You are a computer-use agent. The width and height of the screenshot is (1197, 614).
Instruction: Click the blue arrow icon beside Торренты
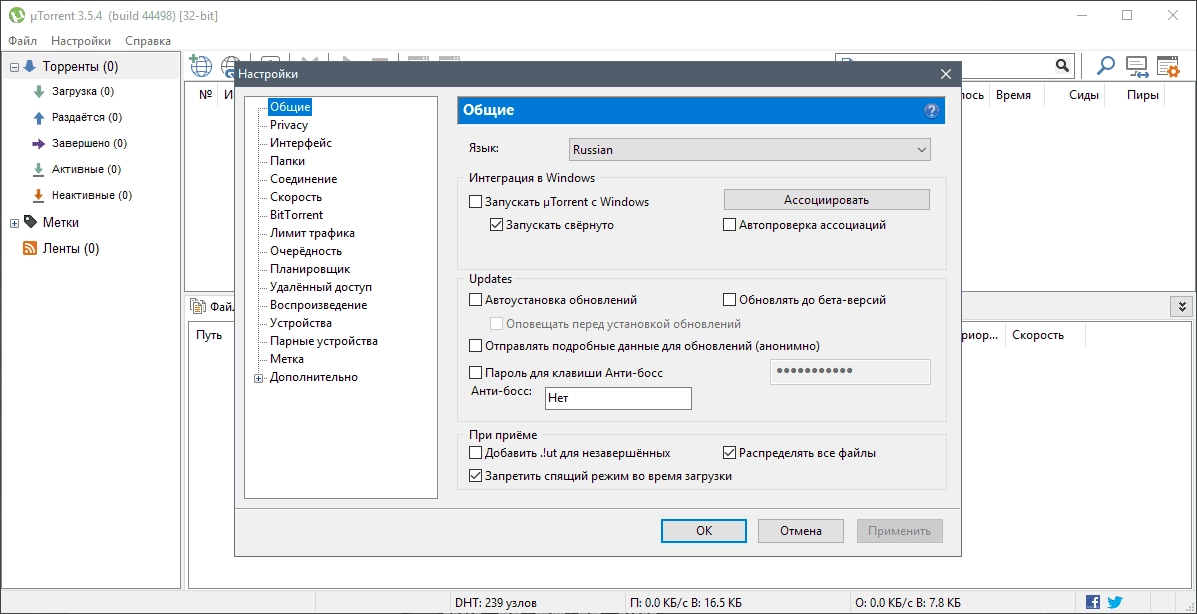tap(31, 66)
